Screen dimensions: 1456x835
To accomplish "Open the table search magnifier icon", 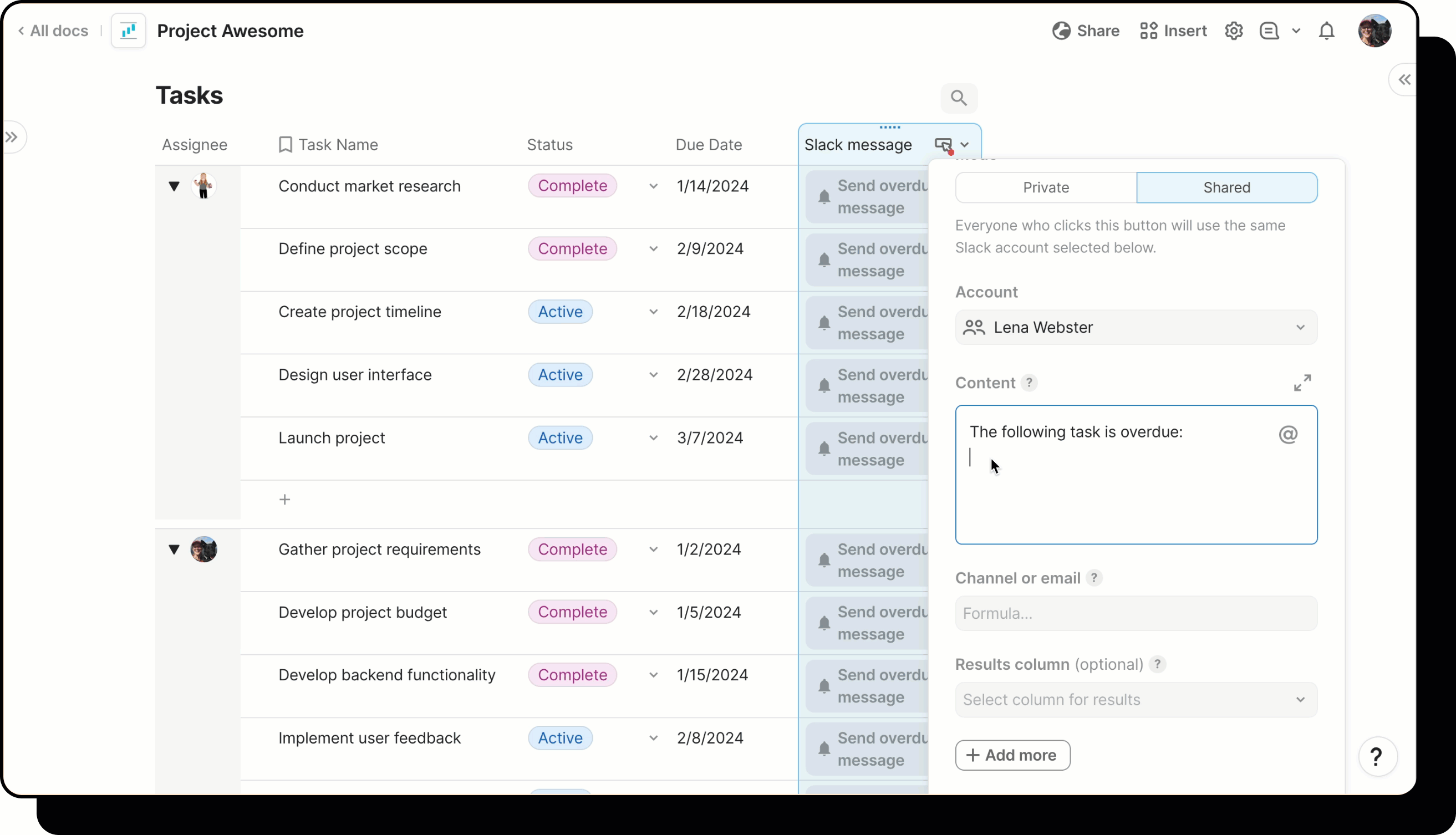I will (x=958, y=98).
